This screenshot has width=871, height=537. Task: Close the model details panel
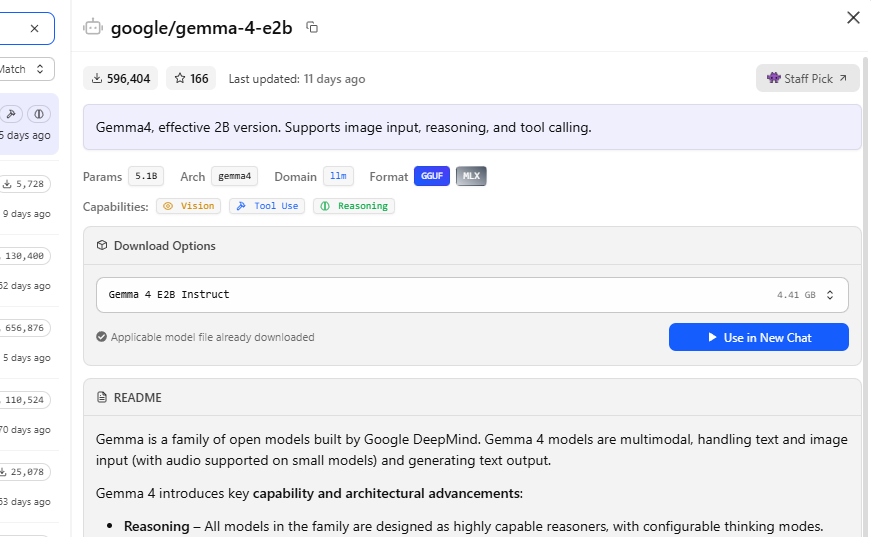[853, 18]
